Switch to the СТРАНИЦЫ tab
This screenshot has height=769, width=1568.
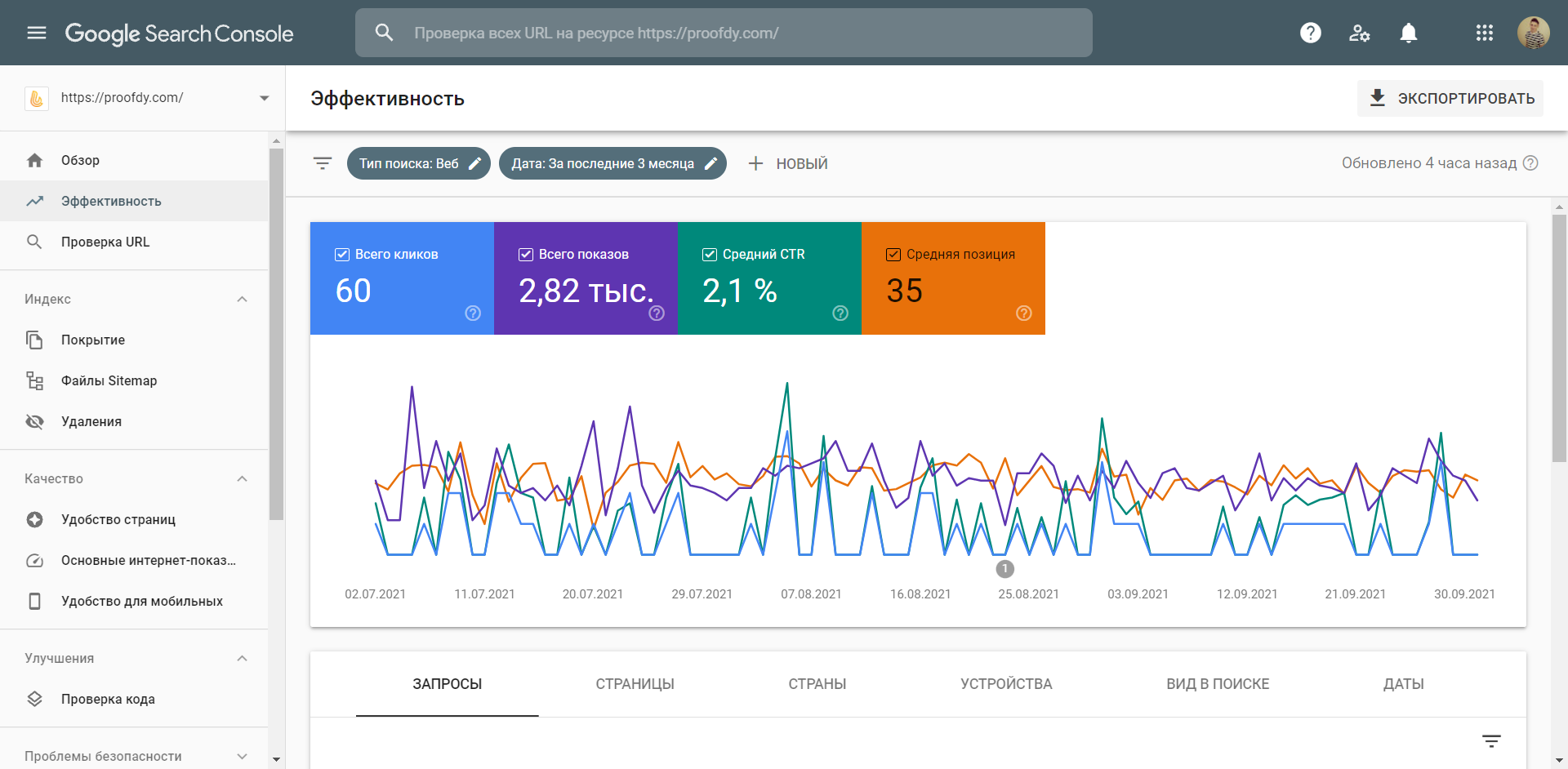pyautogui.click(x=635, y=684)
